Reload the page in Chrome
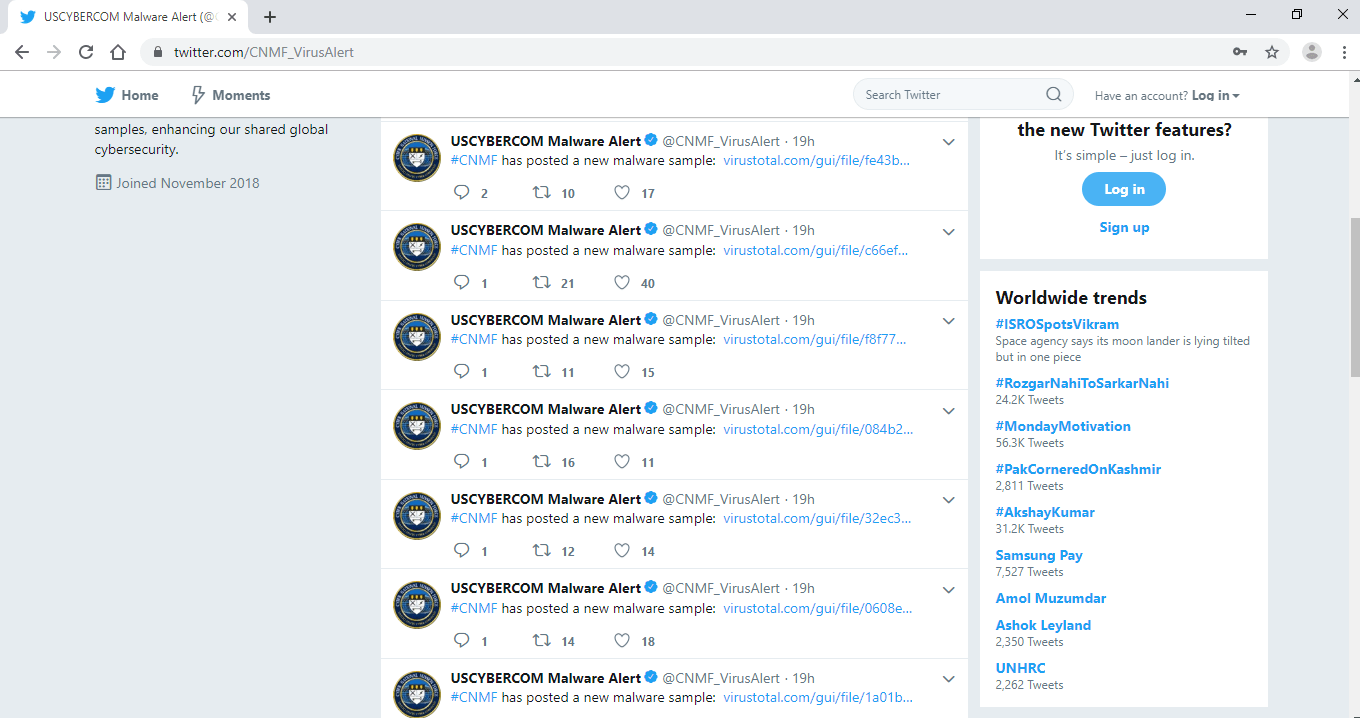This screenshot has width=1360, height=718. click(86, 52)
